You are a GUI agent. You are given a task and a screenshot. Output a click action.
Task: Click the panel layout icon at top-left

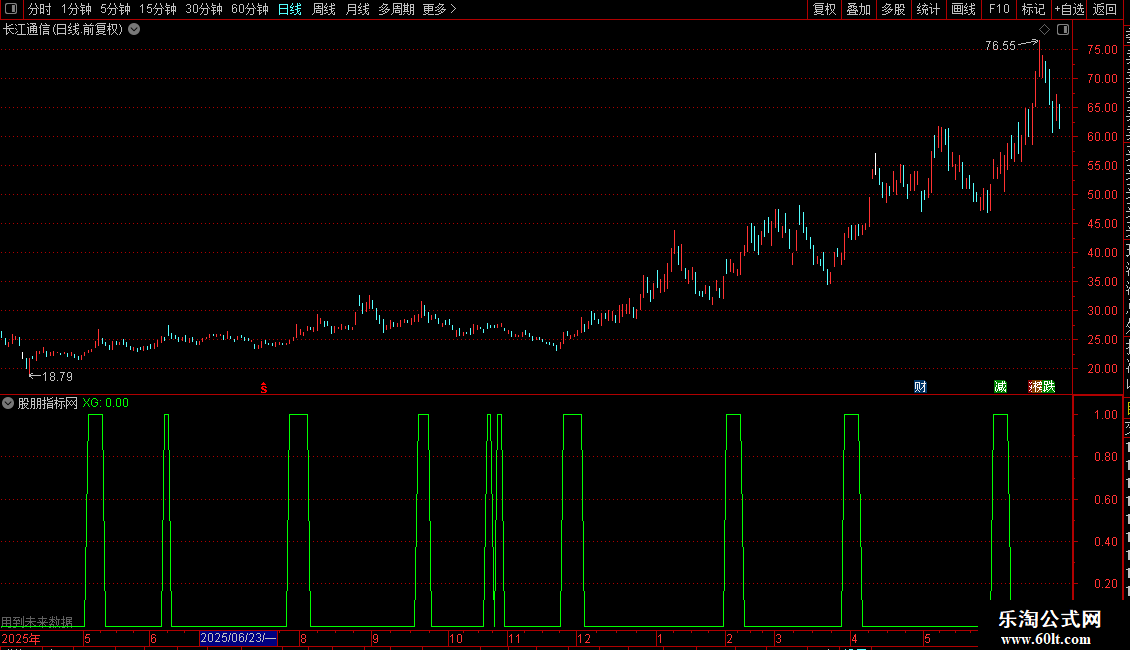(x=11, y=9)
